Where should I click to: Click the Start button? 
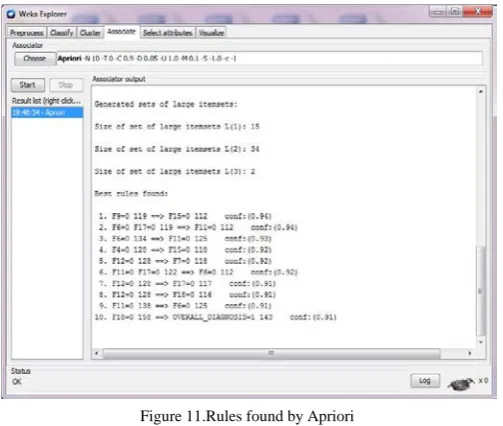point(28,85)
